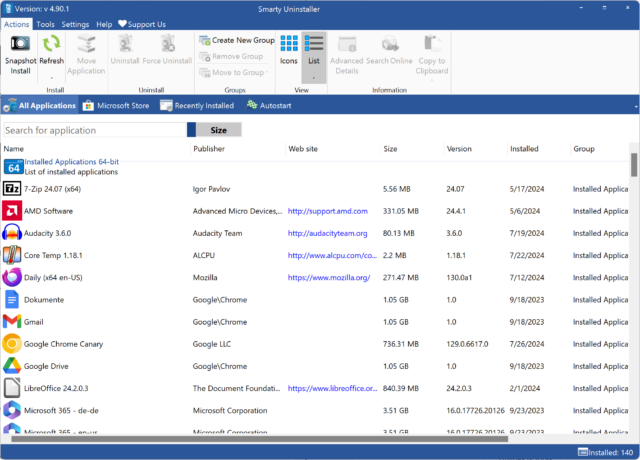
Task: Open the mozilla.org link
Action: coord(329,277)
